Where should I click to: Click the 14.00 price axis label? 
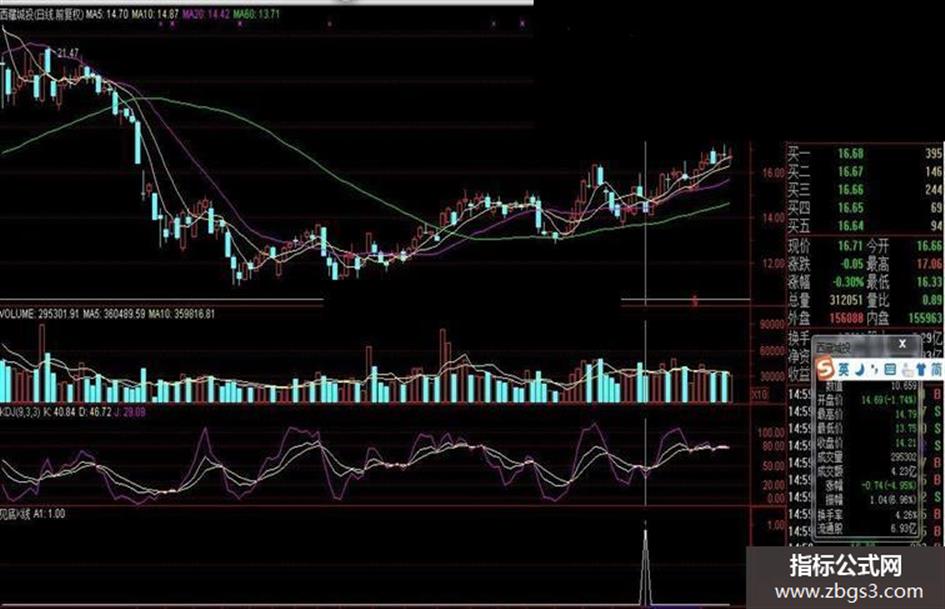(x=773, y=218)
